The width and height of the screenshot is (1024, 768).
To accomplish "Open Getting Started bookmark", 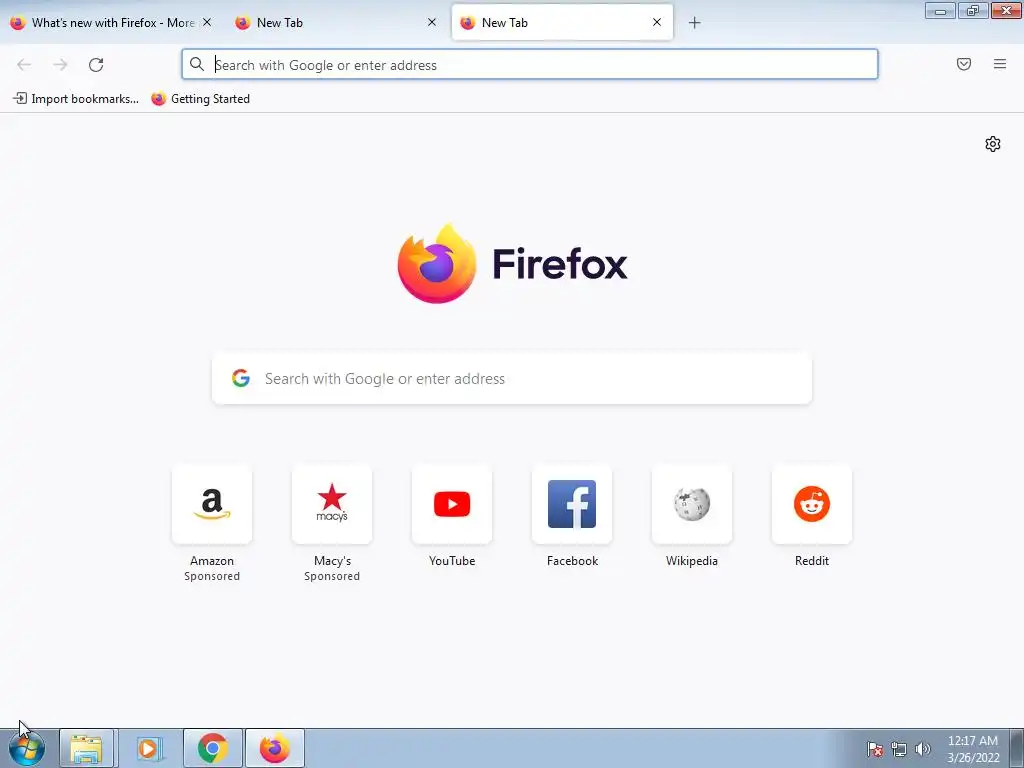I will (200, 99).
